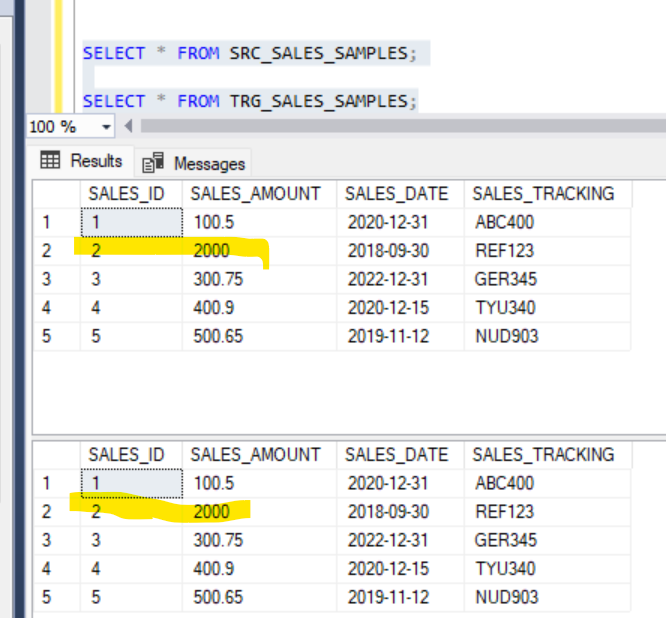The height and width of the screenshot is (618, 666).
Task: Select the 2000 cell in the second result grid
Action: (x=212, y=512)
